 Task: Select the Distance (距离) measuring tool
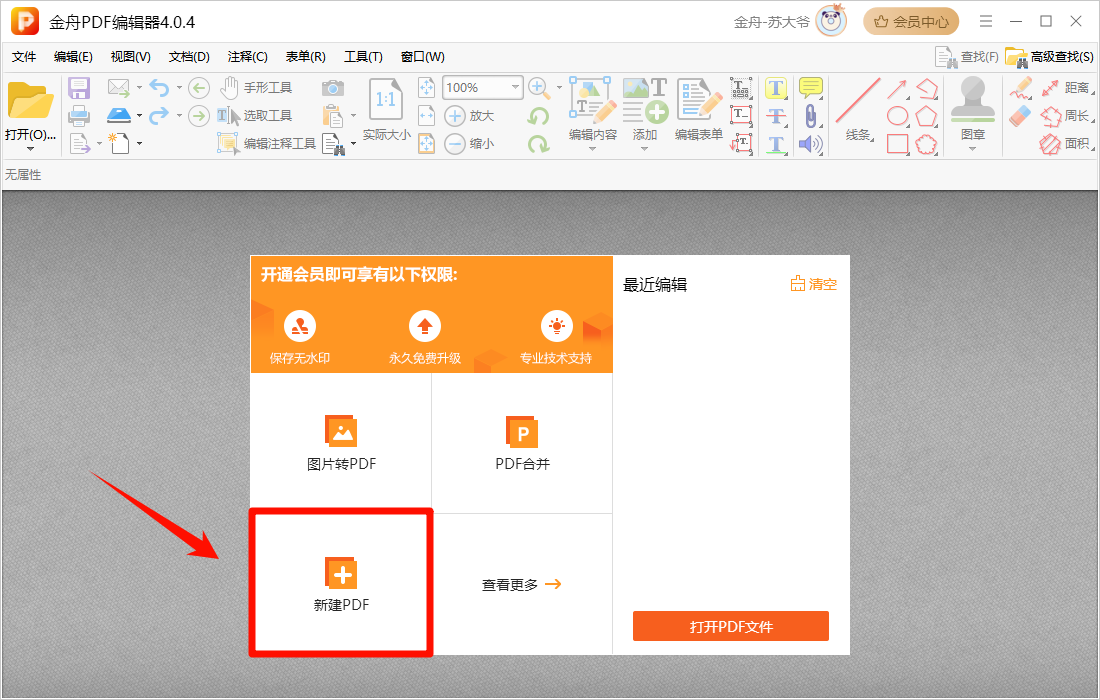click(1066, 88)
